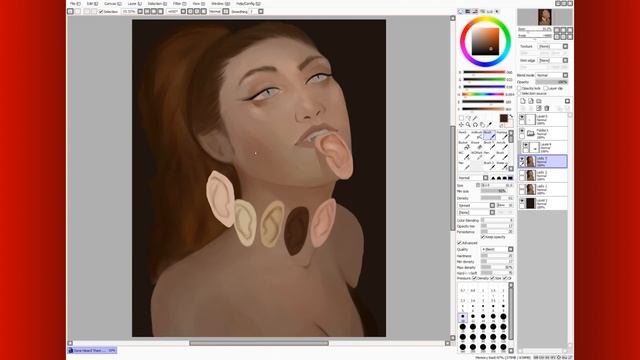Select the hand pan tool
Image resolution: width=640 pixels, height=360 pixels.
[x=482, y=124]
